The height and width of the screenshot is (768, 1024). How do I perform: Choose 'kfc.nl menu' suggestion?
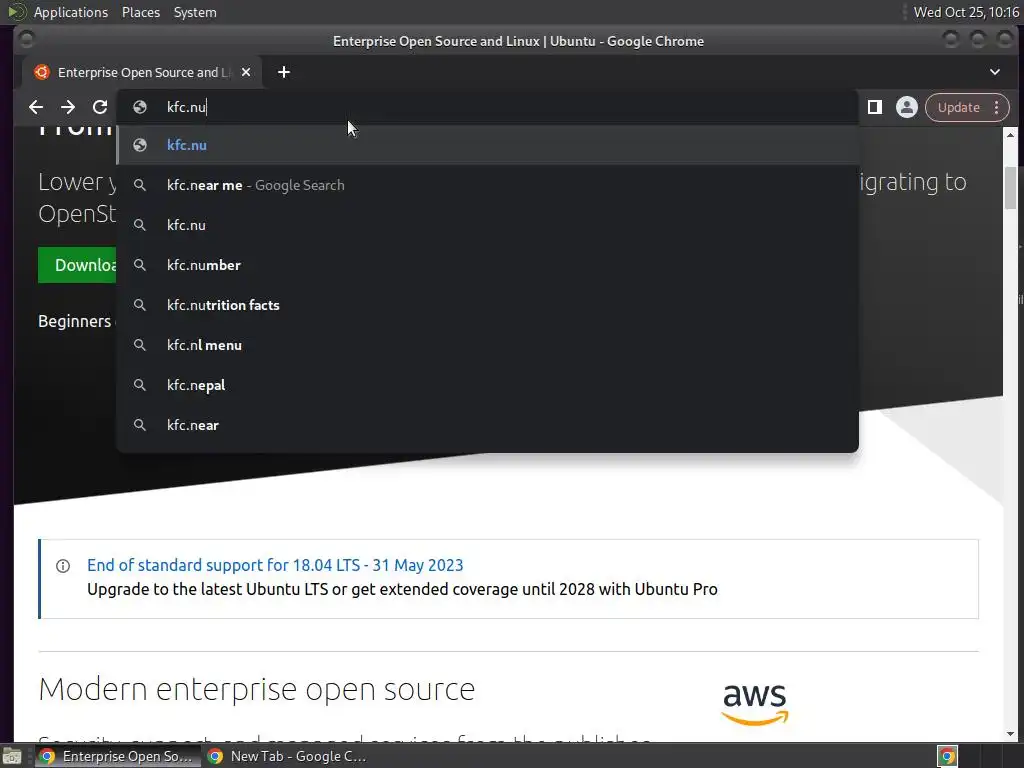point(487,345)
